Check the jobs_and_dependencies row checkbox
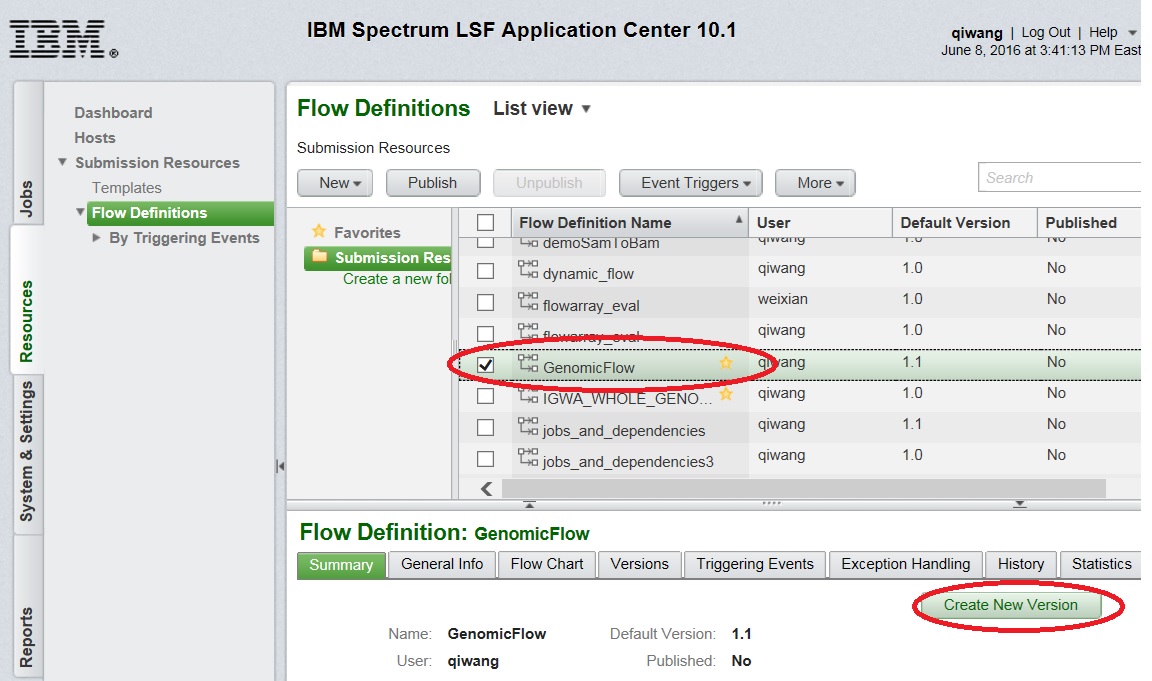 click(x=485, y=427)
